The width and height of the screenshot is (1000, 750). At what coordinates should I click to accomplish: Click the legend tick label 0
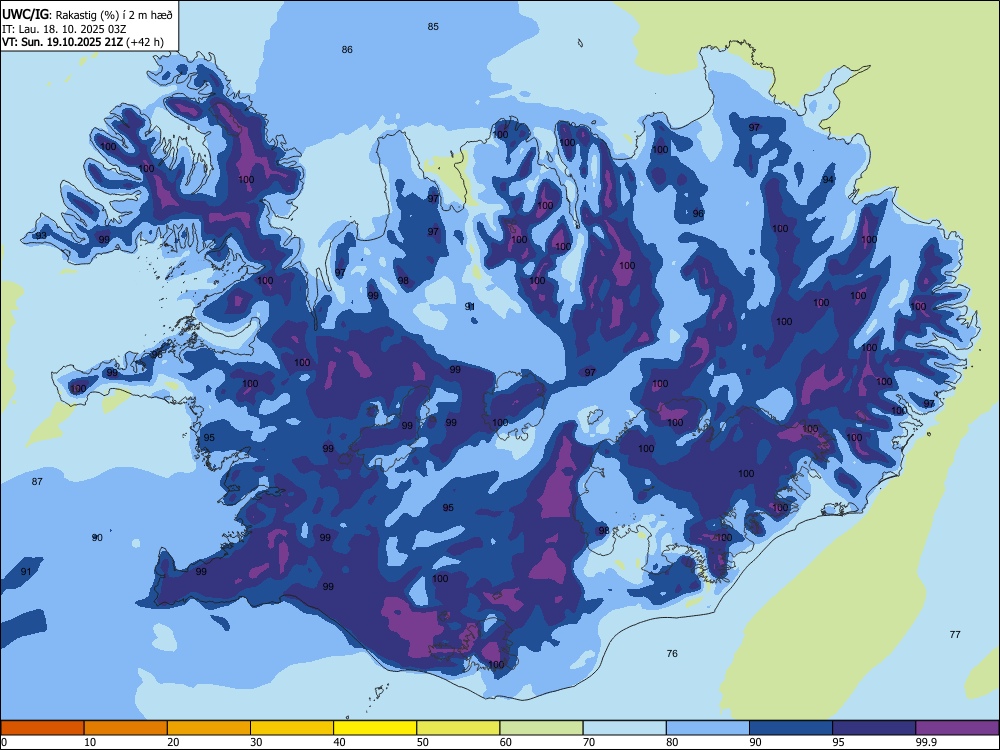tap(4, 742)
